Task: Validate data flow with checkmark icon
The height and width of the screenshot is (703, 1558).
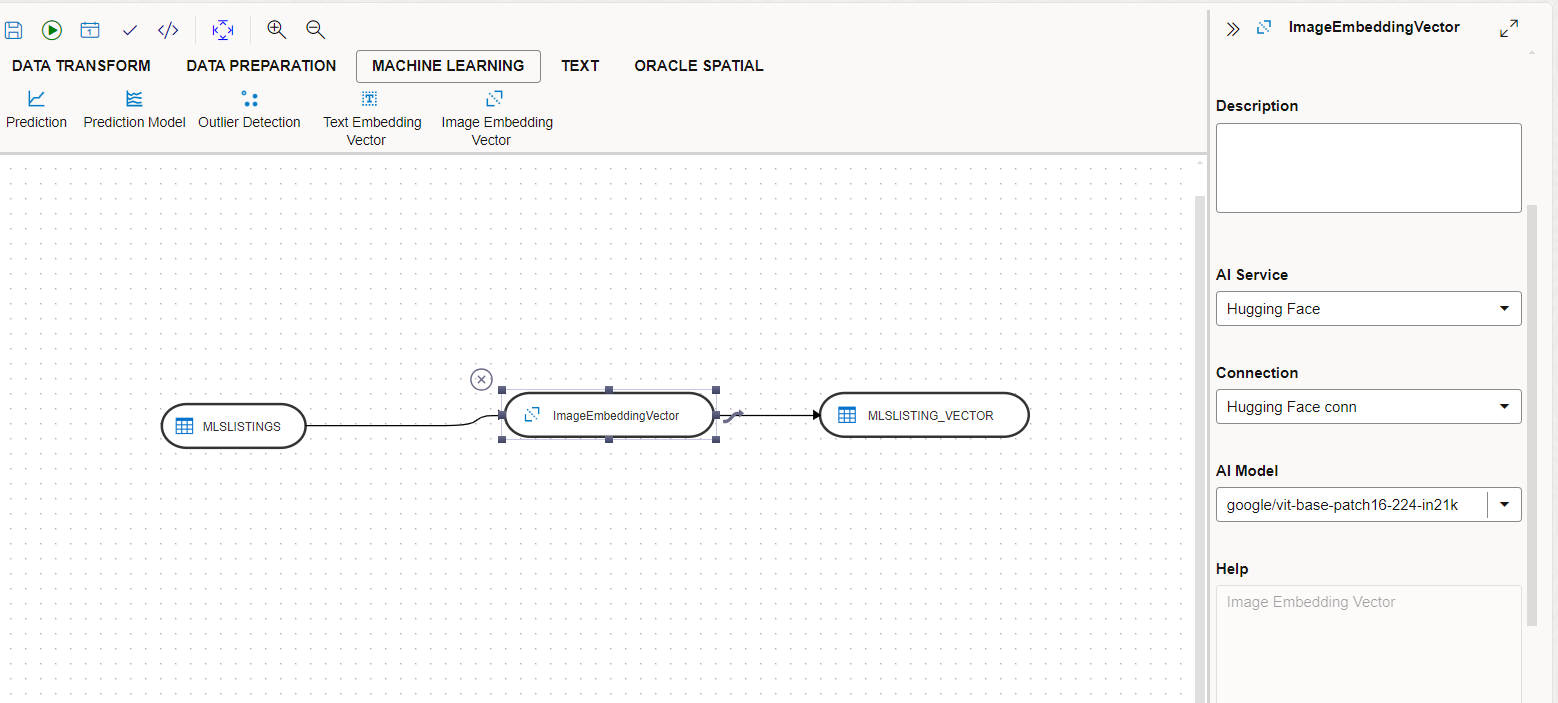Action: point(130,30)
